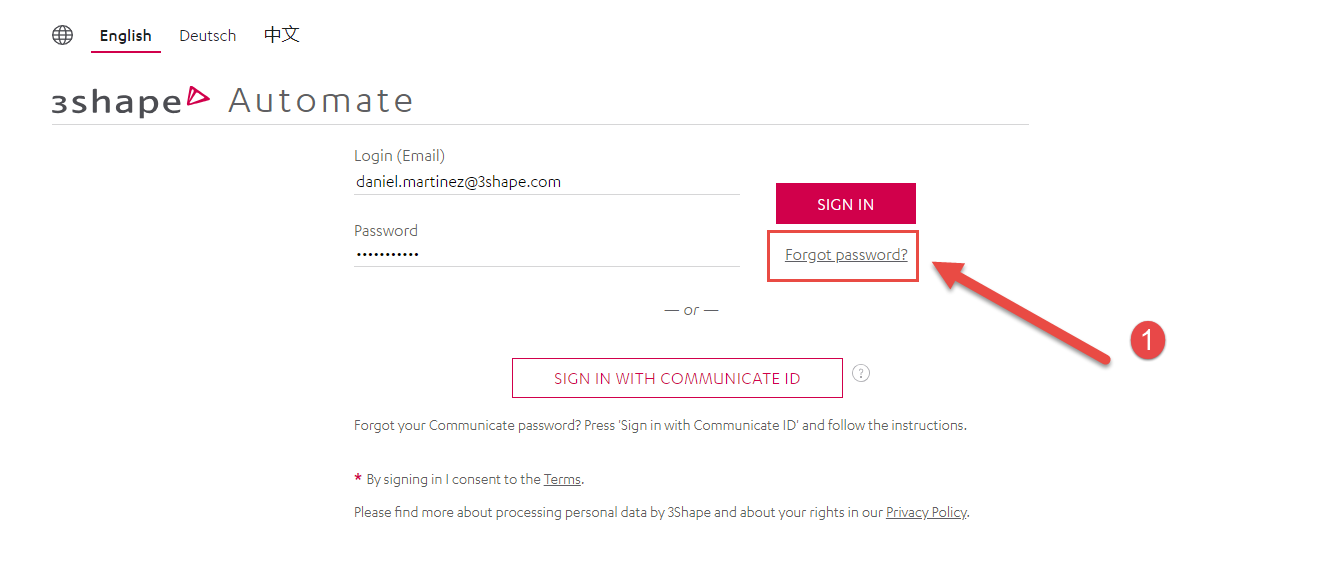Click SIGN IN WITH COMMUNICATE ID button
The image size is (1332, 579).
click(x=677, y=378)
